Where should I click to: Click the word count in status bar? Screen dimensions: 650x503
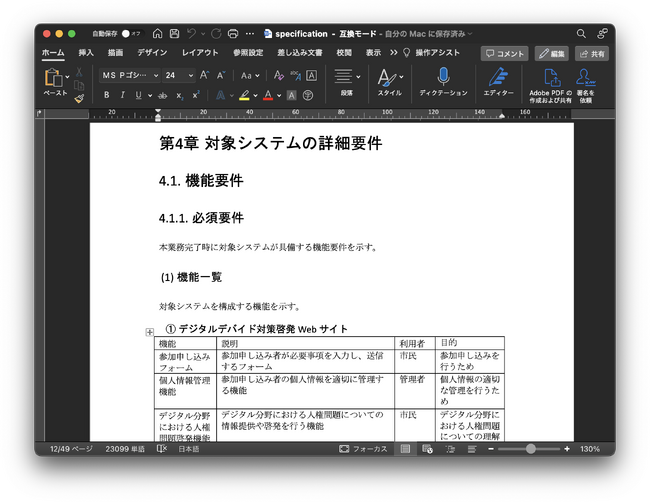click(x=125, y=449)
